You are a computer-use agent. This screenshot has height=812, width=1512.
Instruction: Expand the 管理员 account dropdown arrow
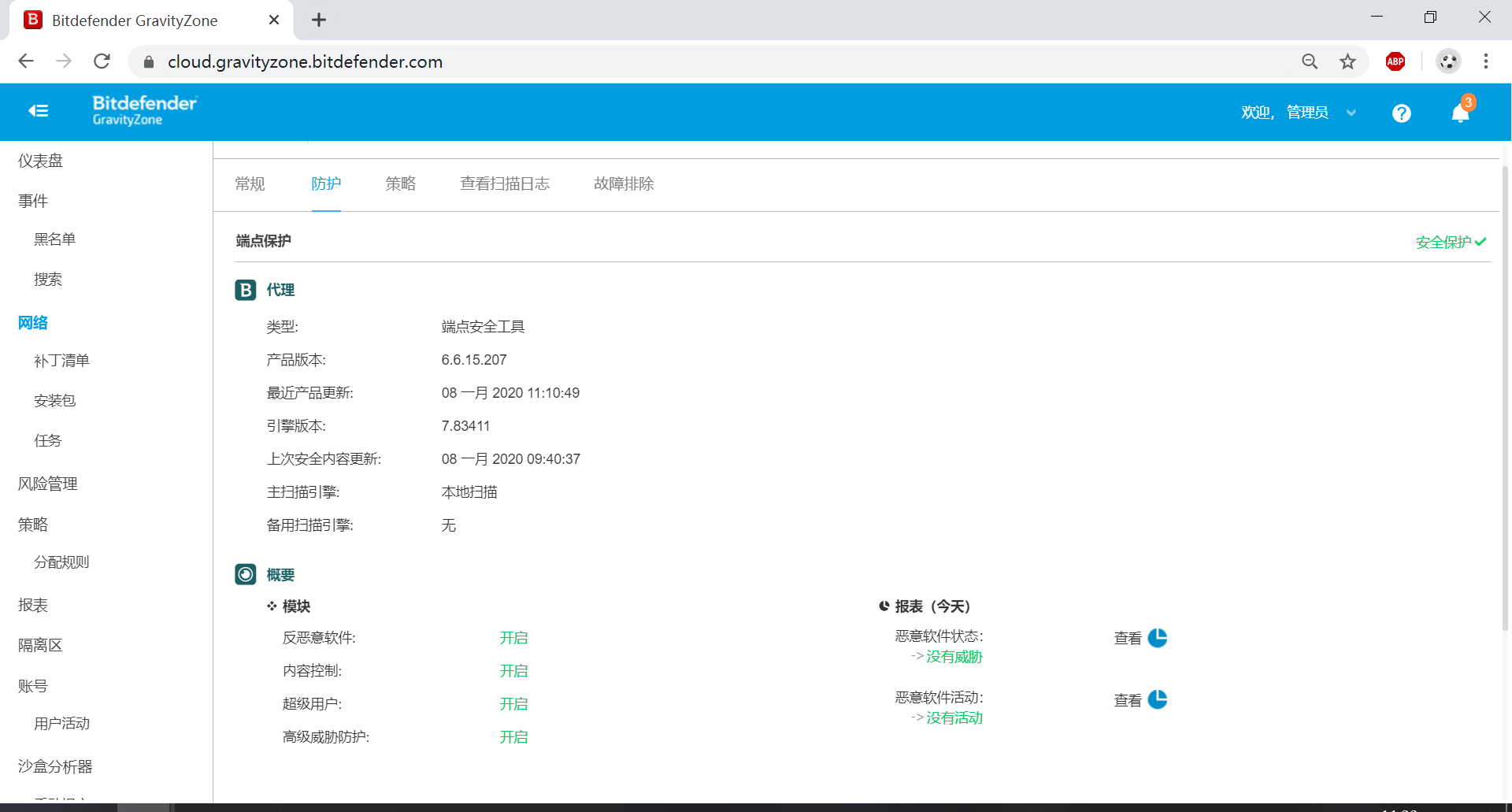pyautogui.click(x=1351, y=113)
